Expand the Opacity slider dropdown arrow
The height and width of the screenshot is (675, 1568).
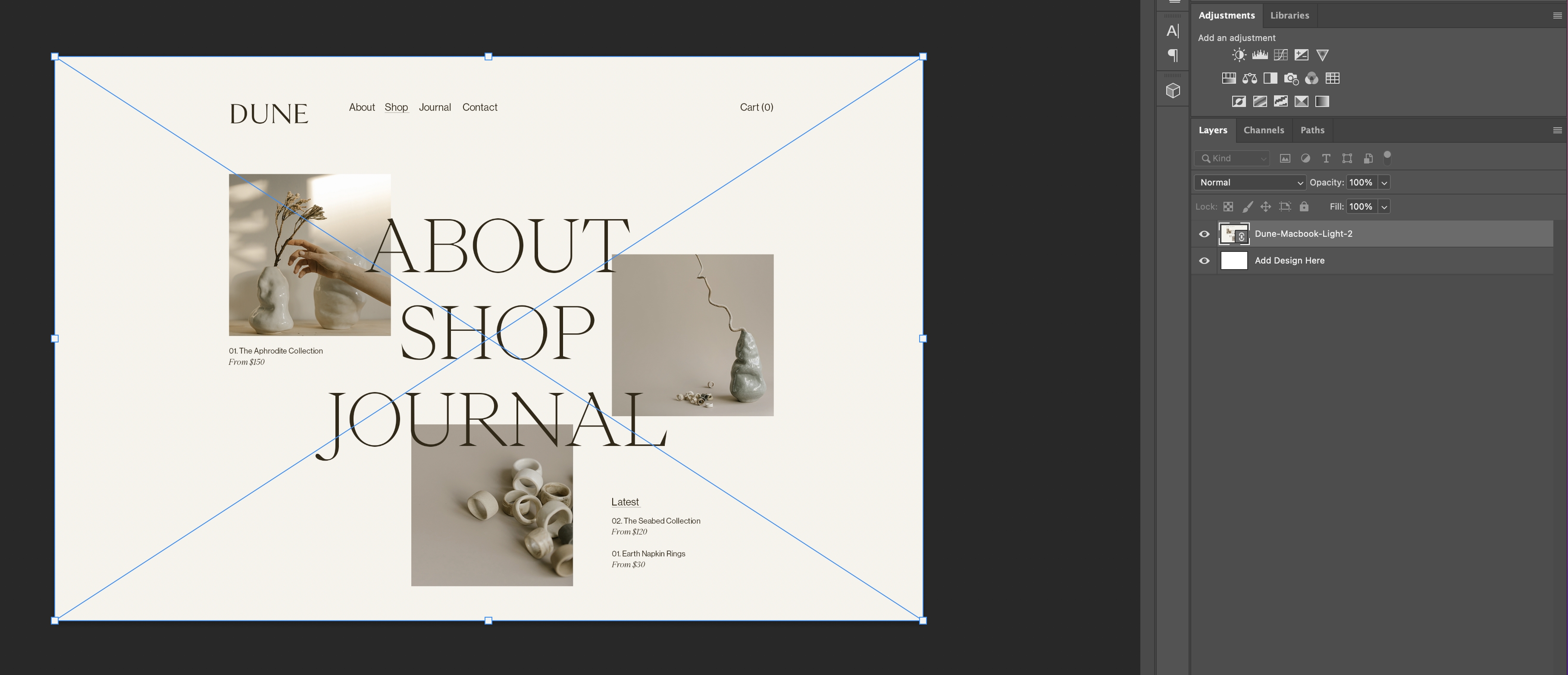pyautogui.click(x=1383, y=183)
